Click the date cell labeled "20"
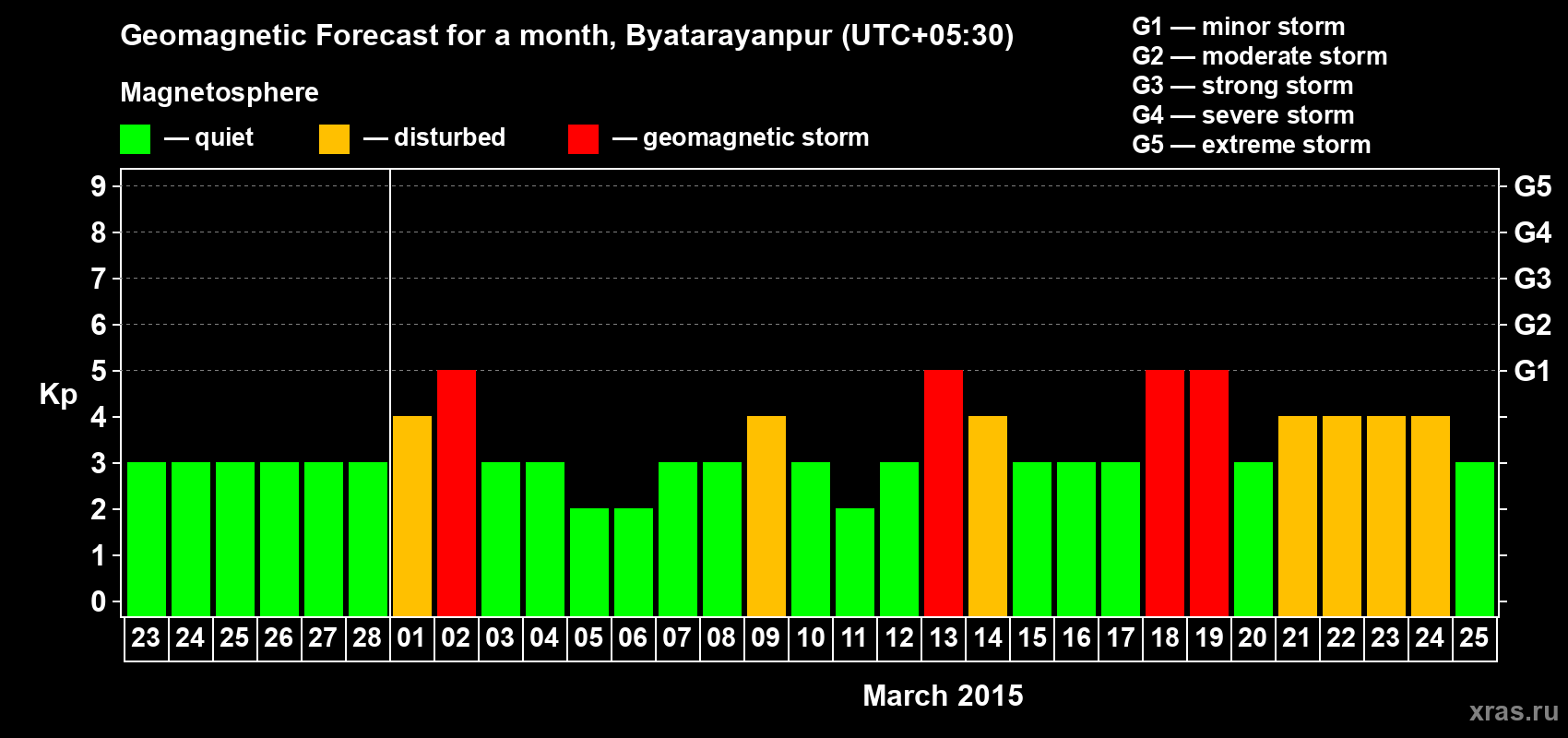1568x738 pixels. [x=1253, y=638]
